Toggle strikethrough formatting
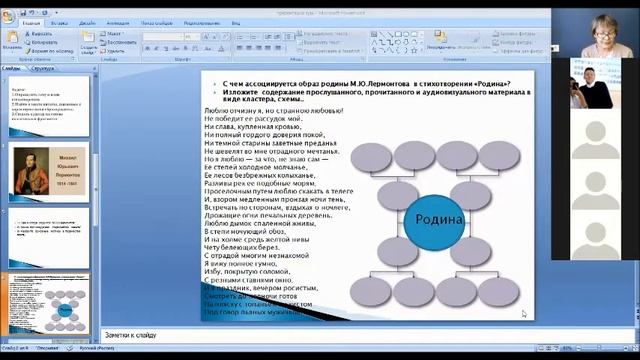 pos(176,49)
